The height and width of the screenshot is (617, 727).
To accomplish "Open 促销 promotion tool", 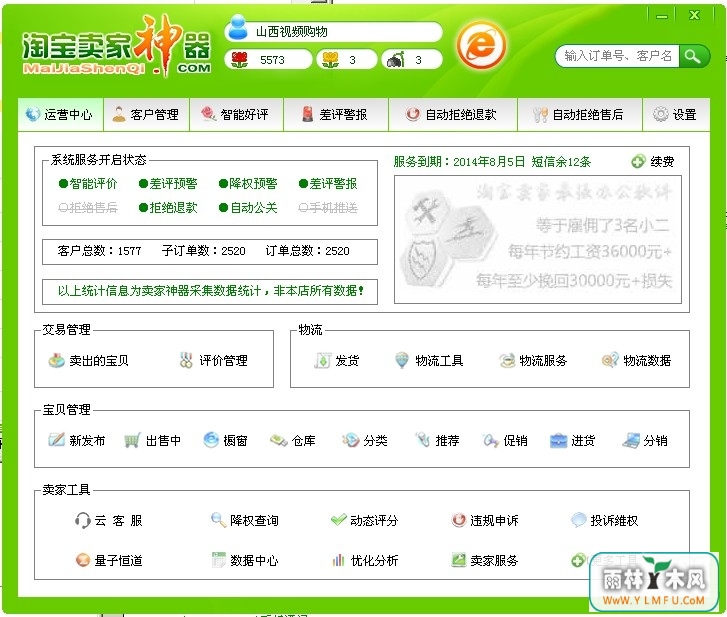I will pyautogui.click(x=504, y=440).
